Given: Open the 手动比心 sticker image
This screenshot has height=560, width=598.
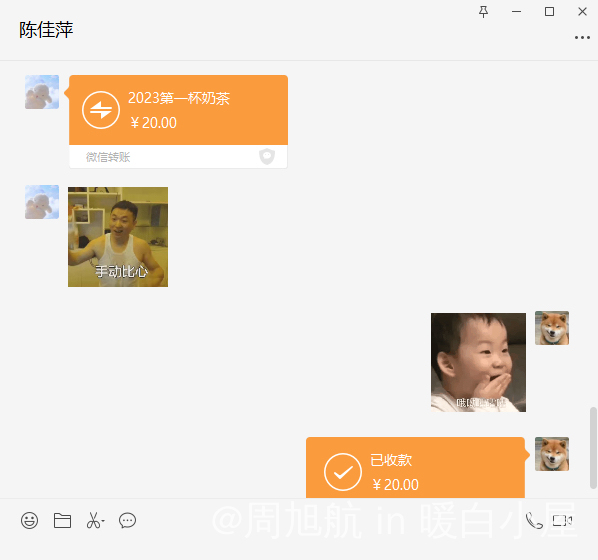Looking at the screenshot, I should coord(118,237).
